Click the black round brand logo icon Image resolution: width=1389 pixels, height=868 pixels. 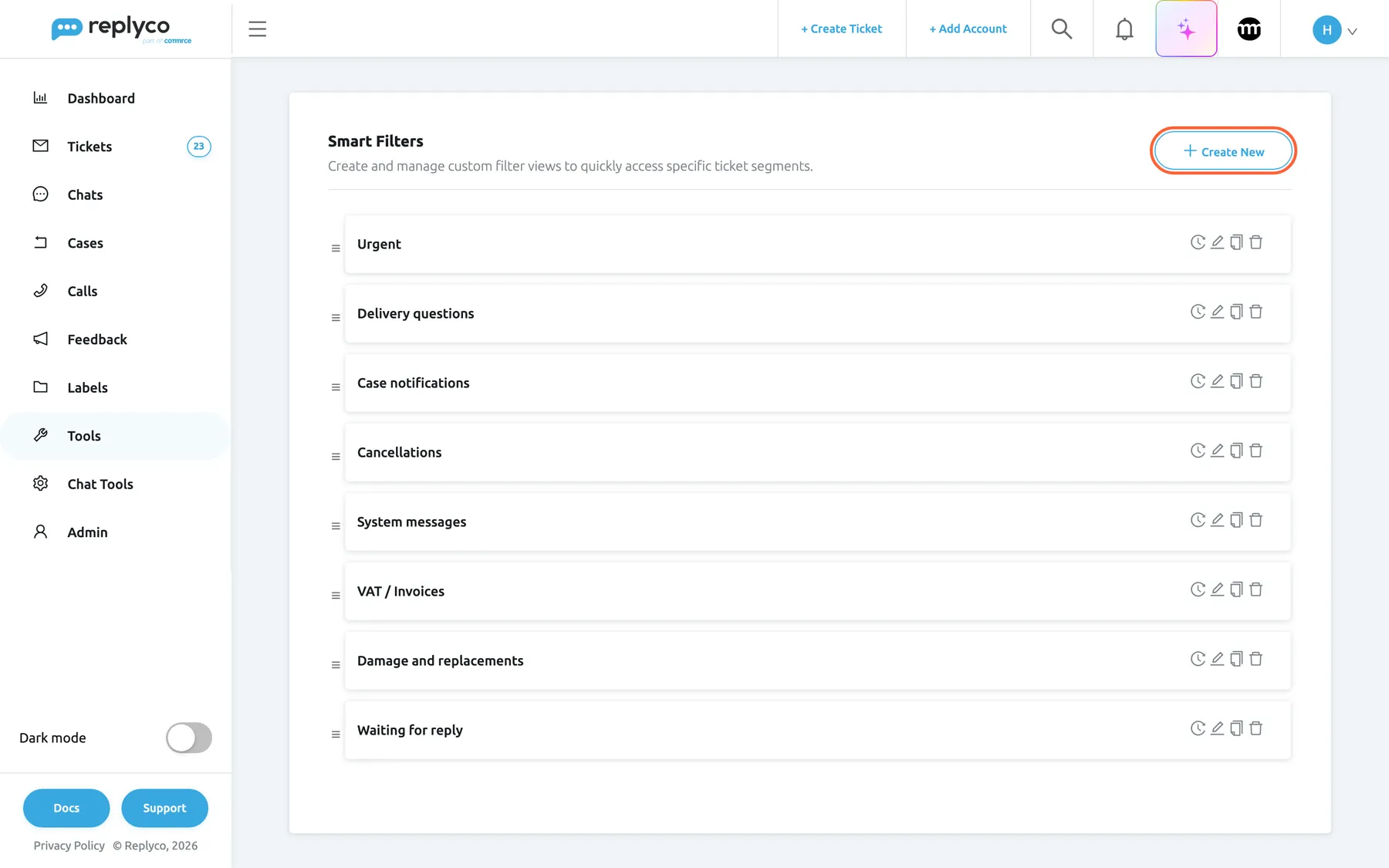click(x=1249, y=29)
